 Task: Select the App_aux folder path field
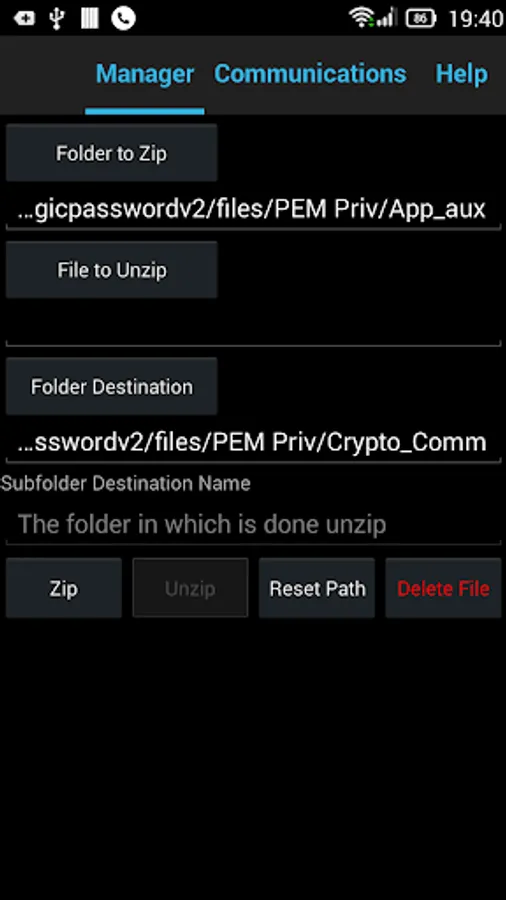(254, 210)
